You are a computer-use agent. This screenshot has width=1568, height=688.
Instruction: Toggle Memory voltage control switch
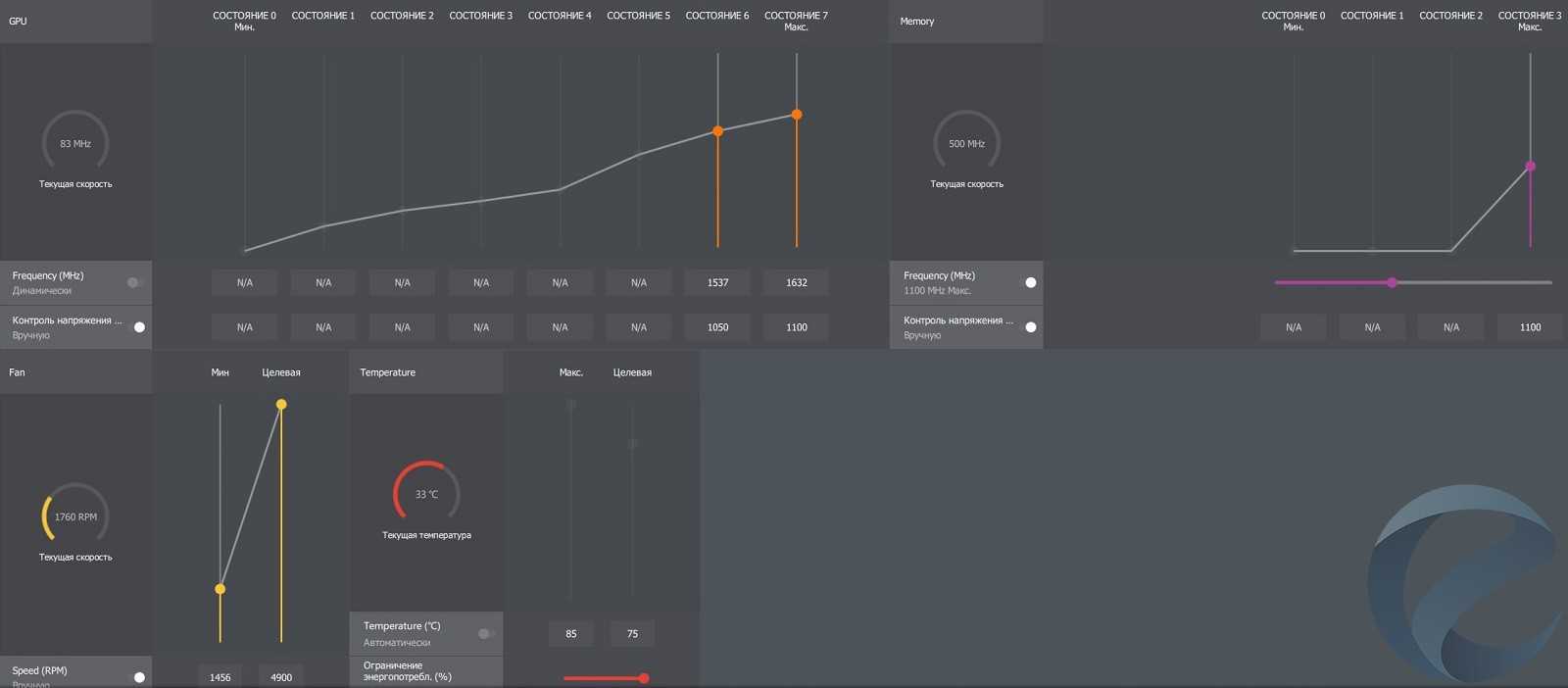click(1030, 327)
